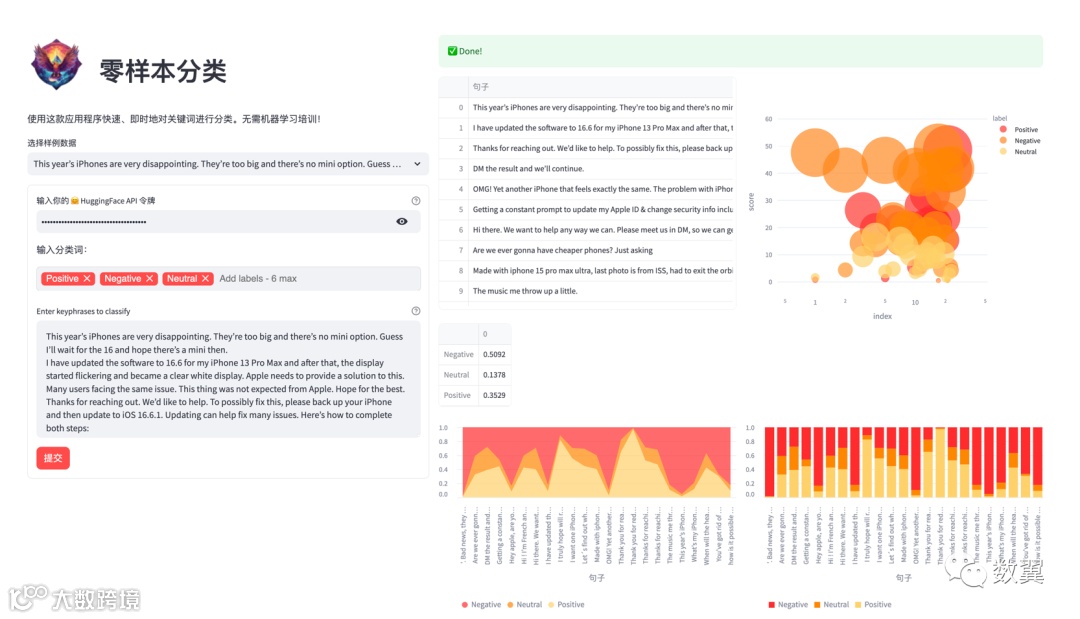The image size is (1080, 619).
Task: Select row 'Getting a constant prompt to update'
Action: [x=587, y=209]
